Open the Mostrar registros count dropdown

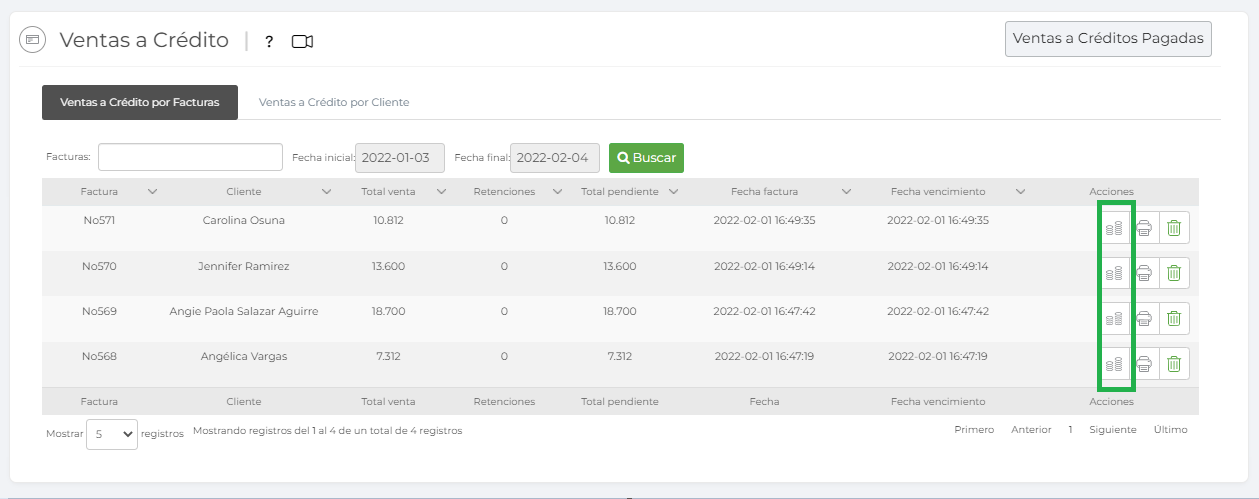click(x=112, y=434)
